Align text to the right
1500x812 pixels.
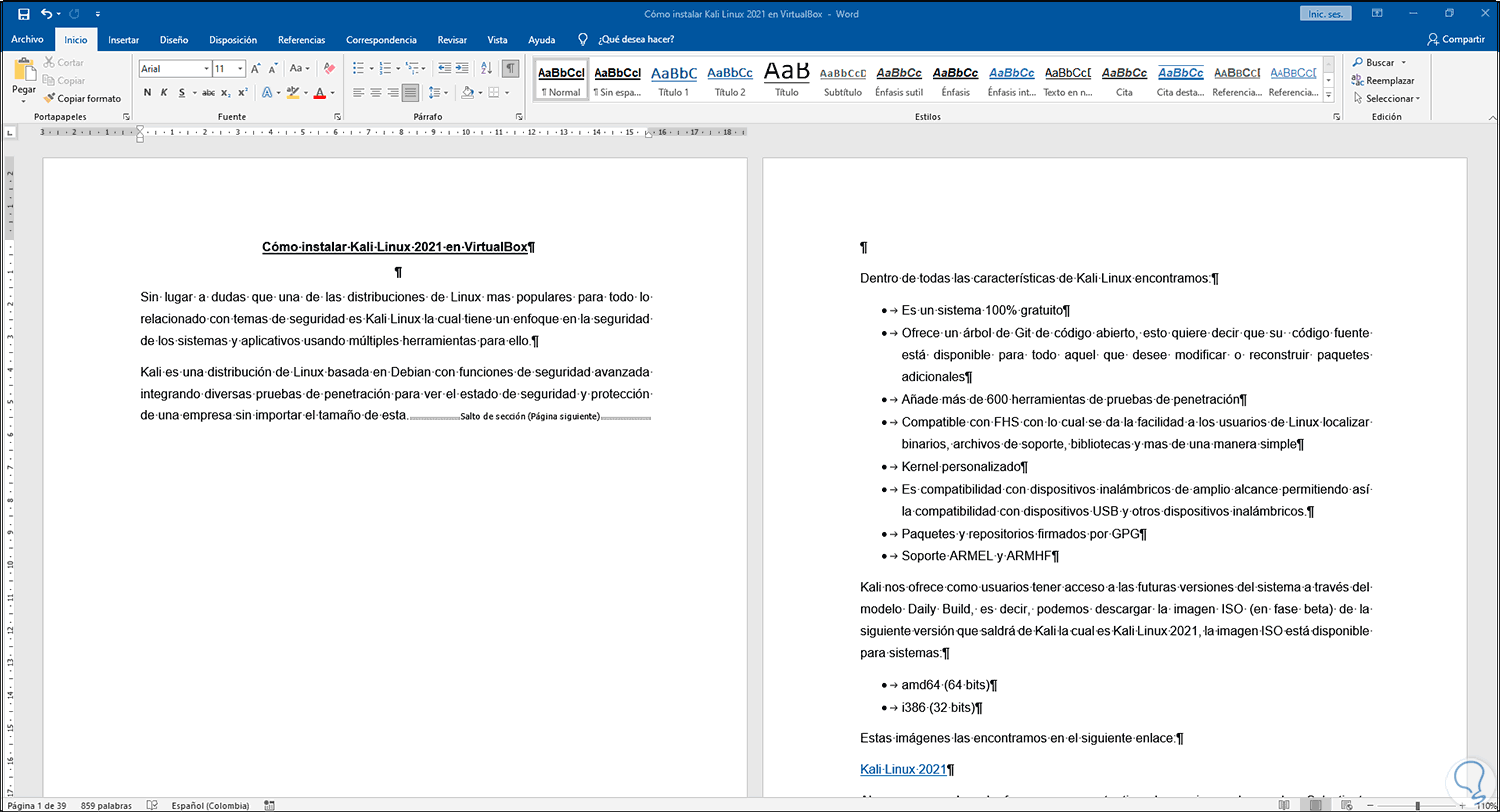[x=393, y=93]
